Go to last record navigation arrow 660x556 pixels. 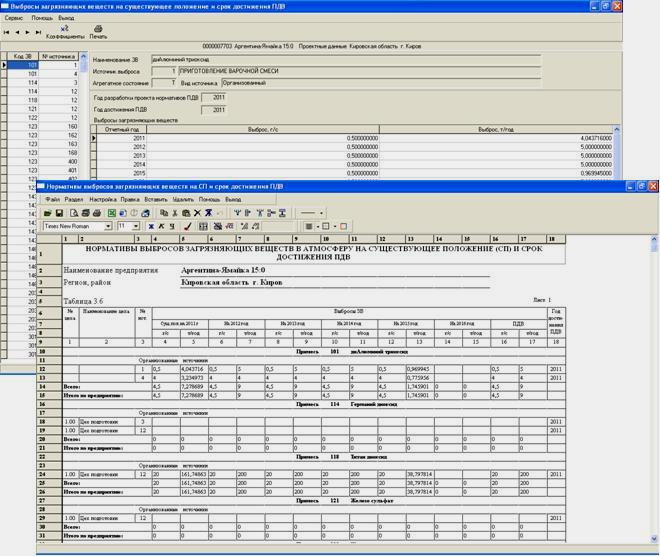click(39, 32)
